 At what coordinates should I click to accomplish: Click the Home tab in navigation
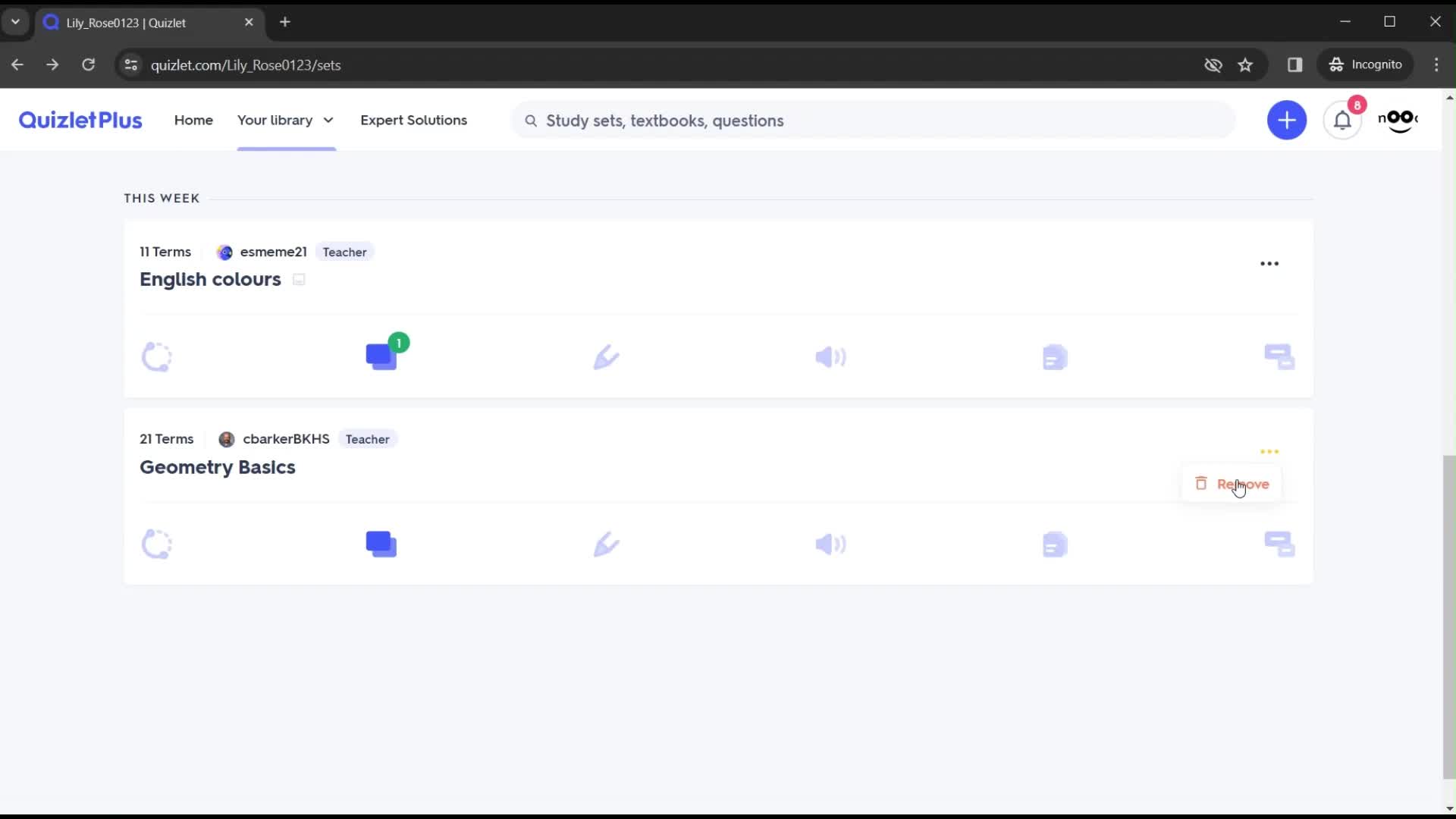pyautogui.click(x=193, y=120)
